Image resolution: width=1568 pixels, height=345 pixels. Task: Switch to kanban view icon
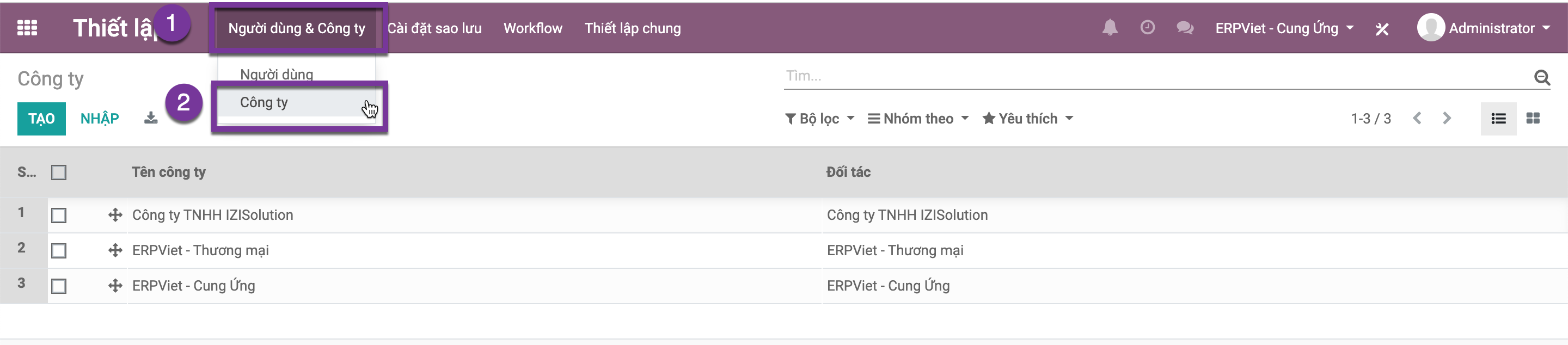tap(1533, 119)
